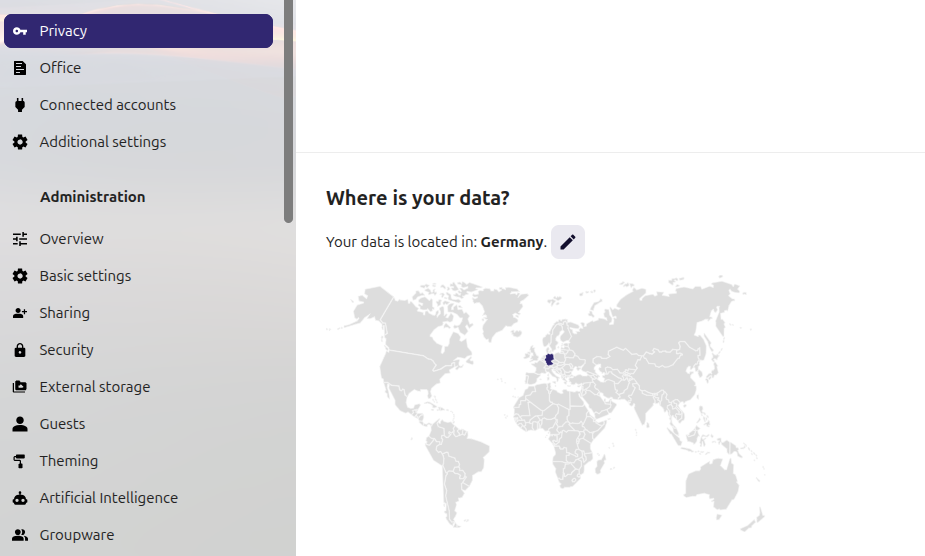The image size is (925, 556).
Task: Click the people icon beside Groupware
Action: [20, 535]
